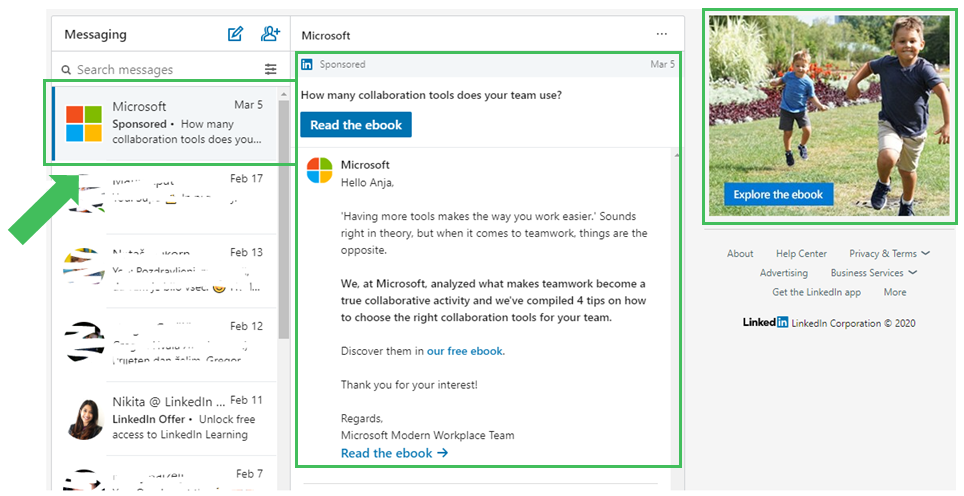The image size is (964, 496).
Task: Start a new group conversation via the add-person icon
Action: 271,34
